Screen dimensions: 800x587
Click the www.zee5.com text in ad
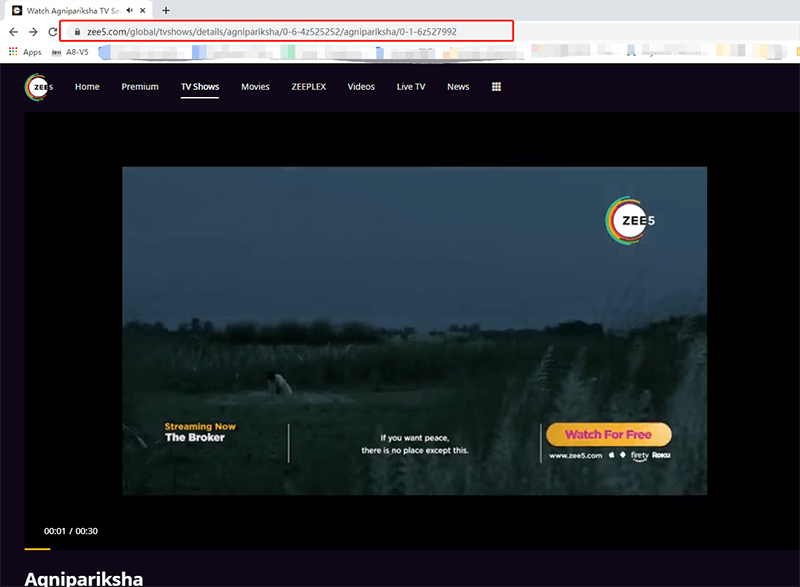point(576,455)
